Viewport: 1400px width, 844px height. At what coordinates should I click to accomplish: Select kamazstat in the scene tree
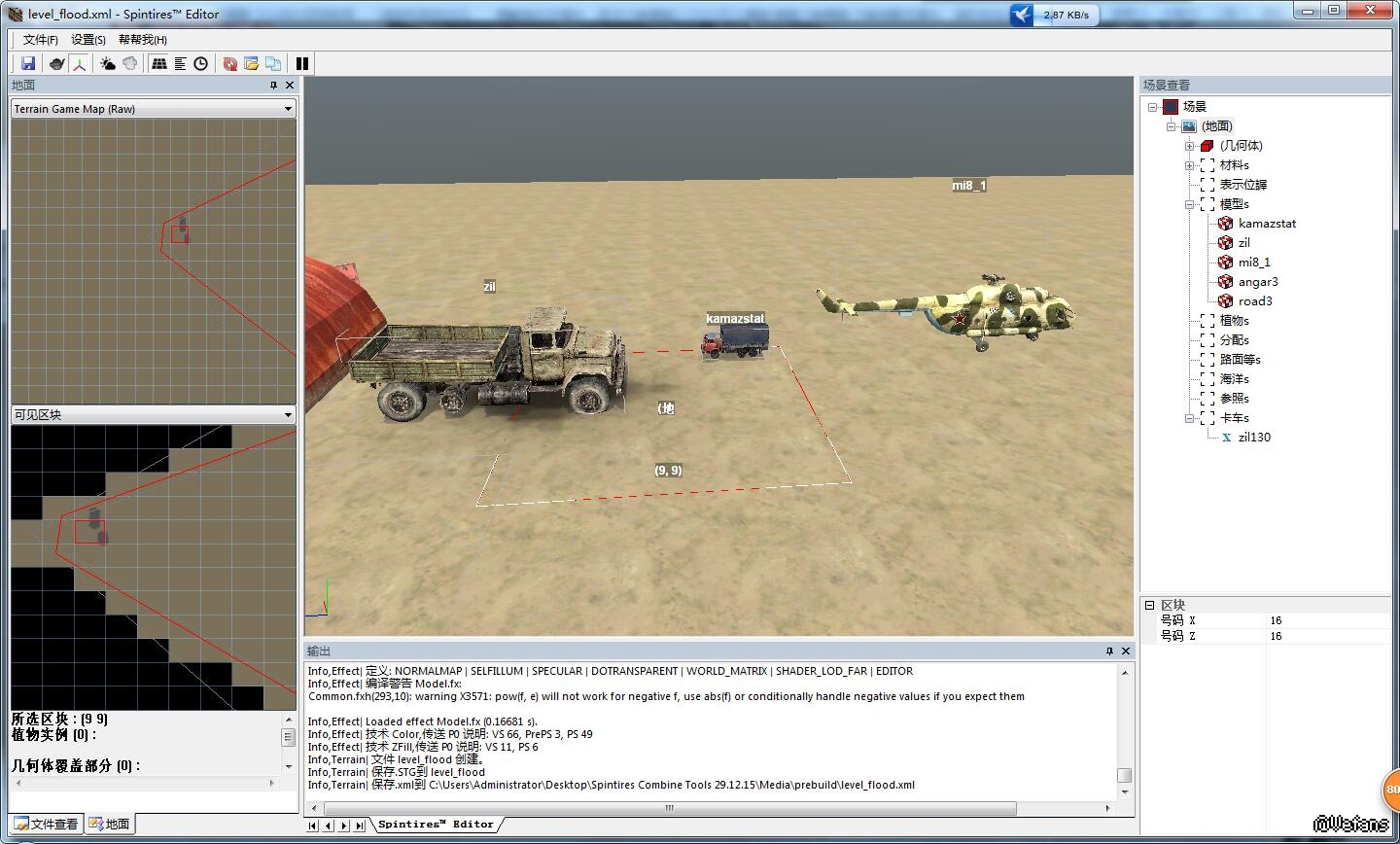pyautogui.click(x=1267, y=224)
